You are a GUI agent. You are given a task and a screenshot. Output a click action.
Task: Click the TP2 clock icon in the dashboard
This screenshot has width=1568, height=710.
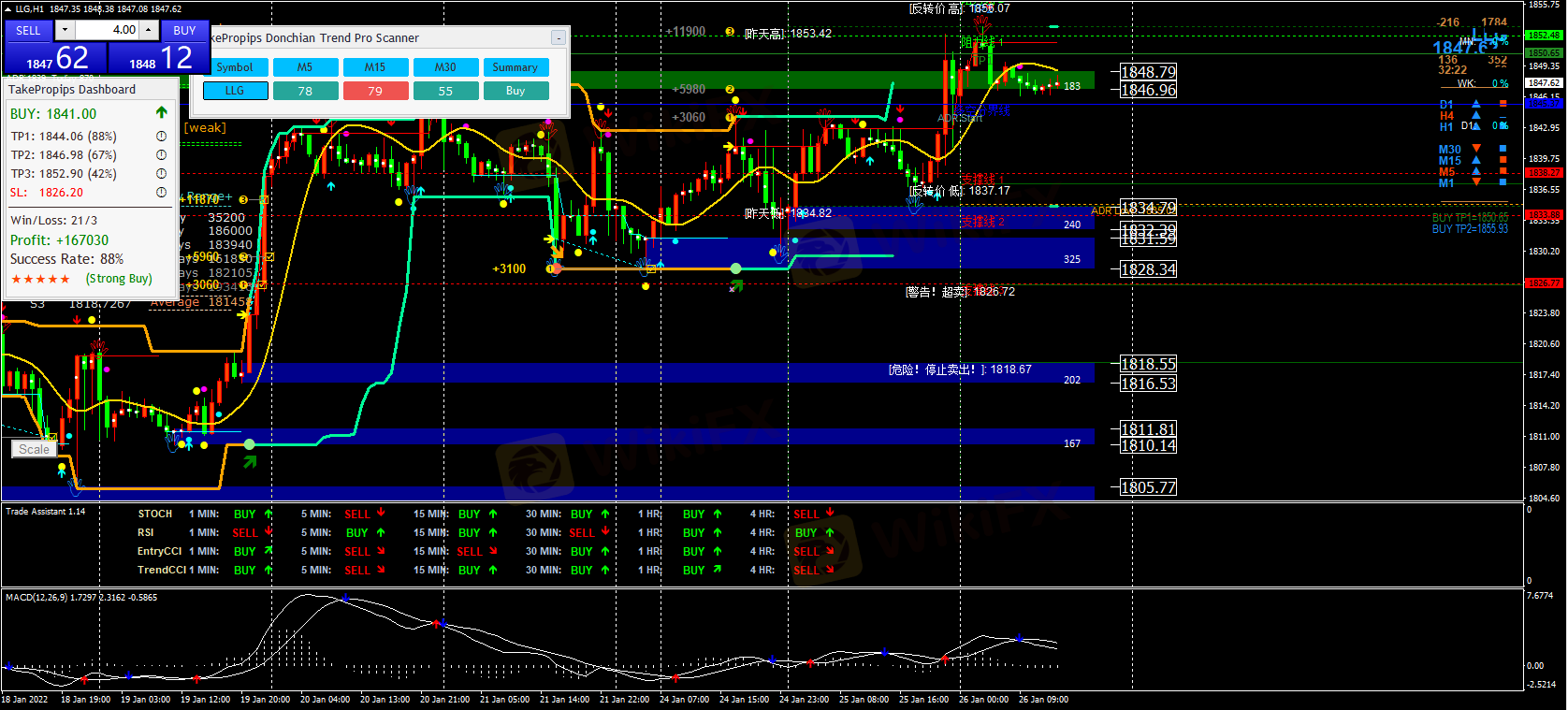(161, 155)
